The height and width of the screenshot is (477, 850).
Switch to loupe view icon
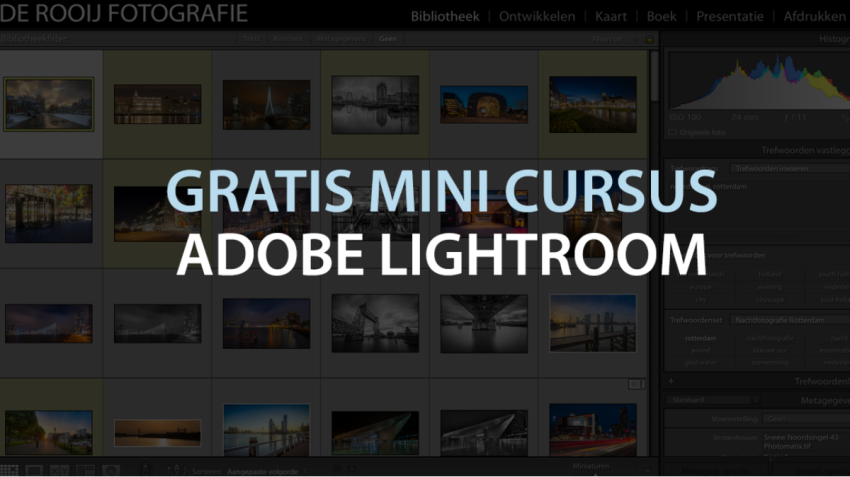coord(34,470)
